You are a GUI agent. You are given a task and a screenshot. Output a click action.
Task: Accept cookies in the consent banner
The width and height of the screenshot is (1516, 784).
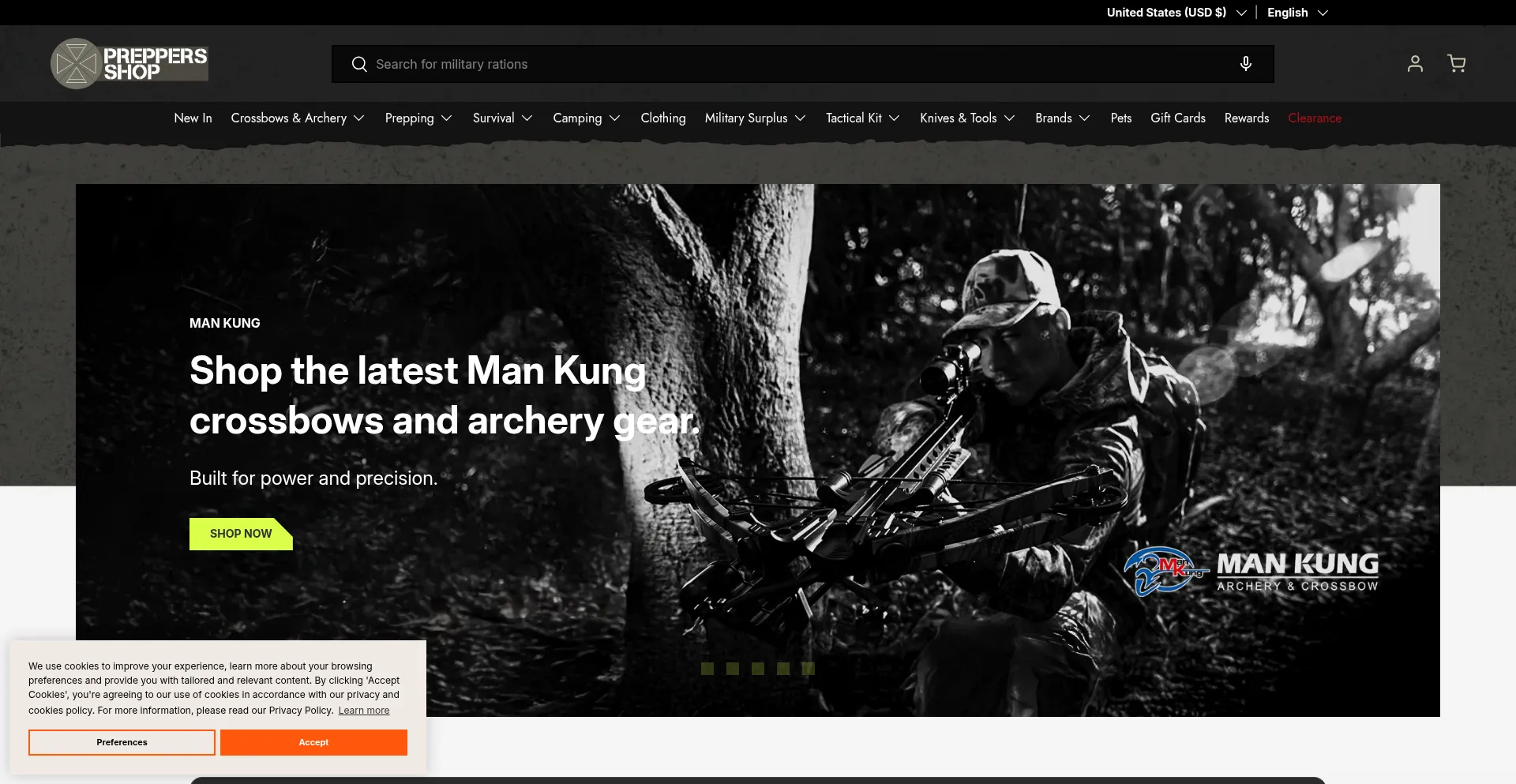pyautogui.click(x=313, y=742)
